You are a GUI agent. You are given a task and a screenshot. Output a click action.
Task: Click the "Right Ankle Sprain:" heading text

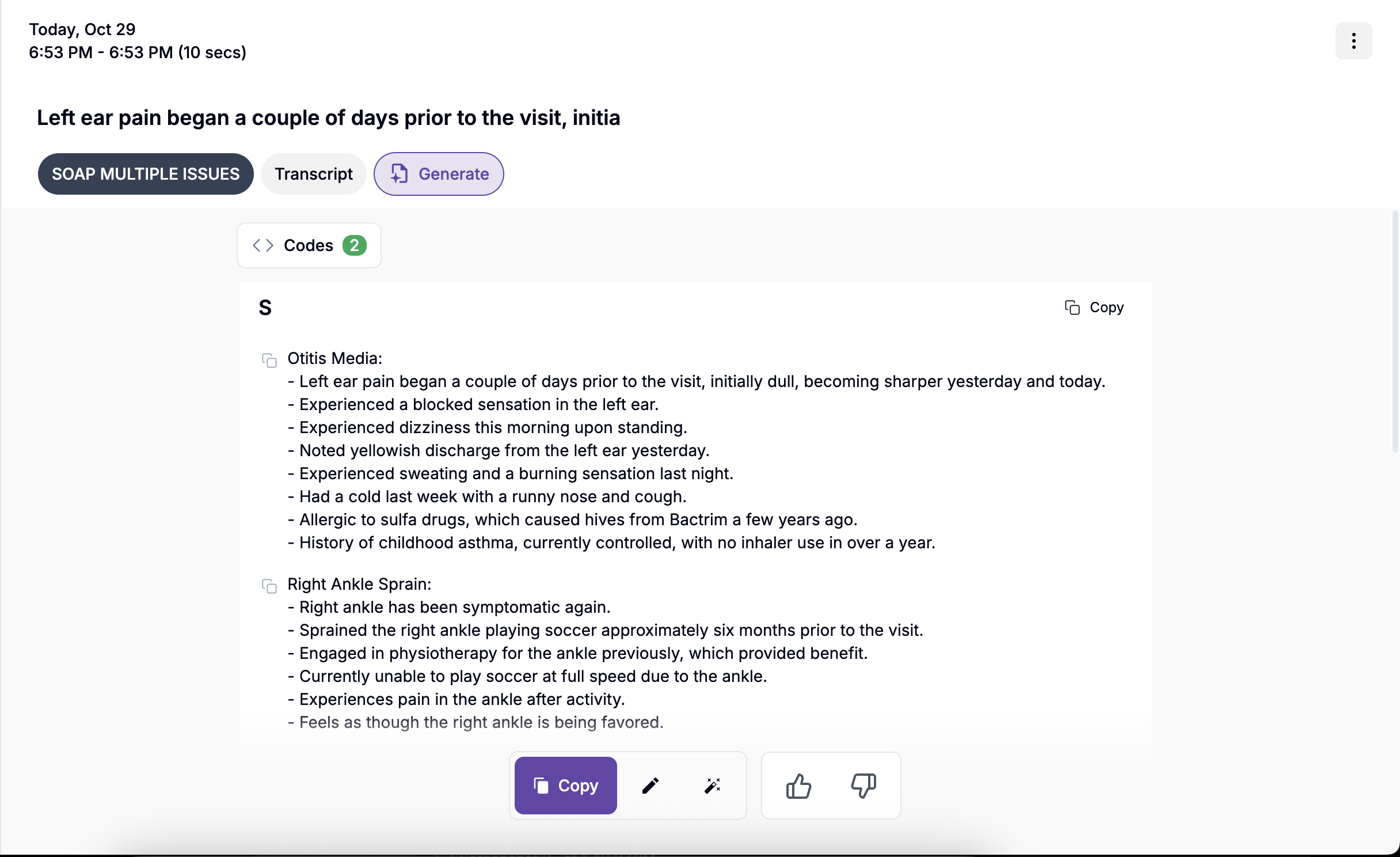(x=359, y=584)
